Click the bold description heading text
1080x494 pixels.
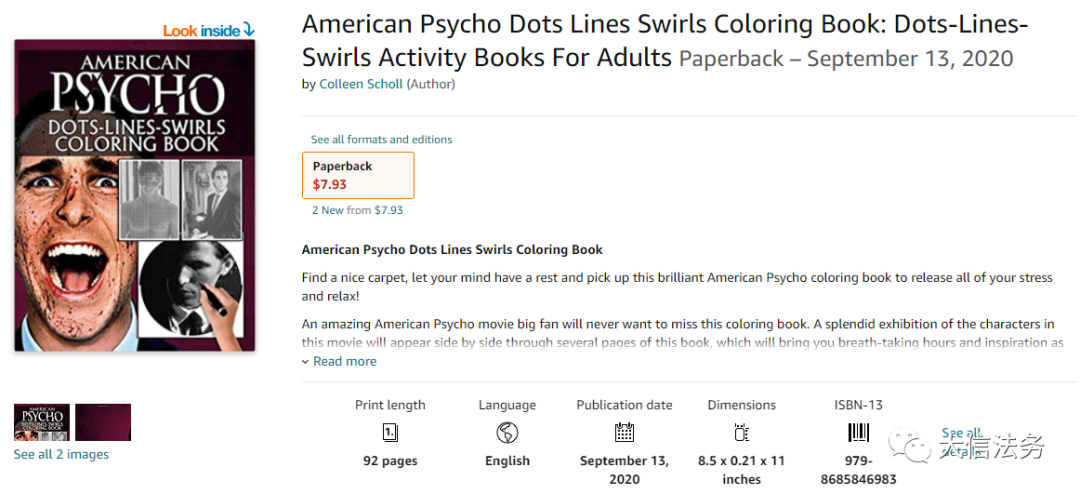click(x=452, y=249)
